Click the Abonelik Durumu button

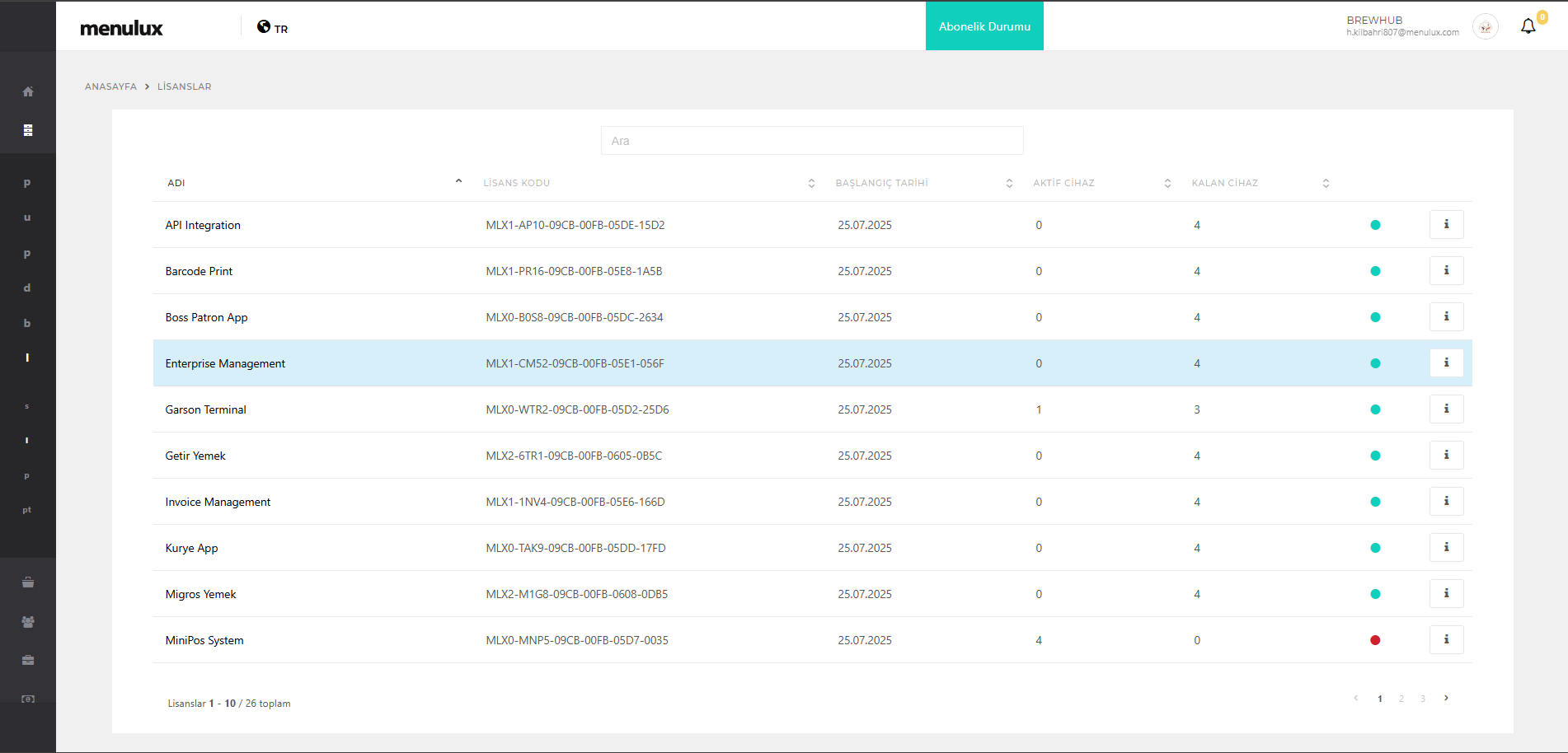coord(984,26)
